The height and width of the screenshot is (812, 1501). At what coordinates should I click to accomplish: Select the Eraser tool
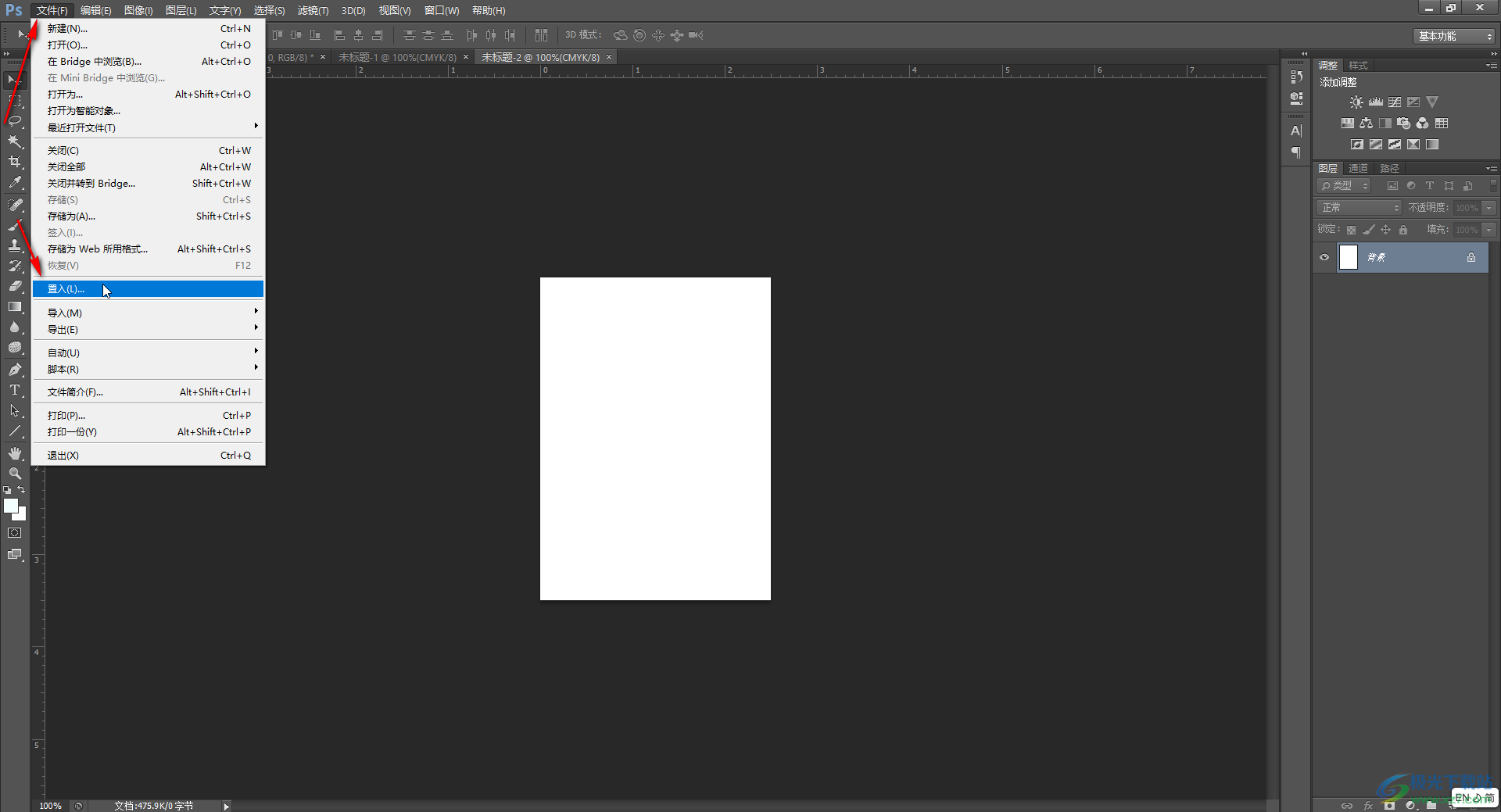[x=15, y=286]
